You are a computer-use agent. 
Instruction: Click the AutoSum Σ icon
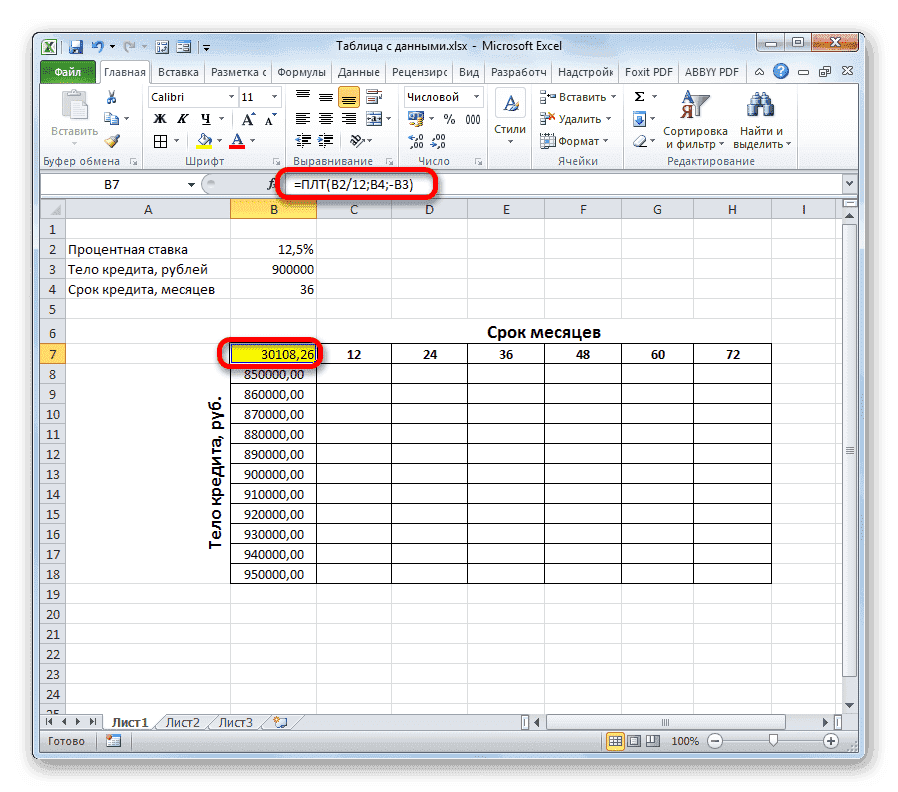coord(640,96)
